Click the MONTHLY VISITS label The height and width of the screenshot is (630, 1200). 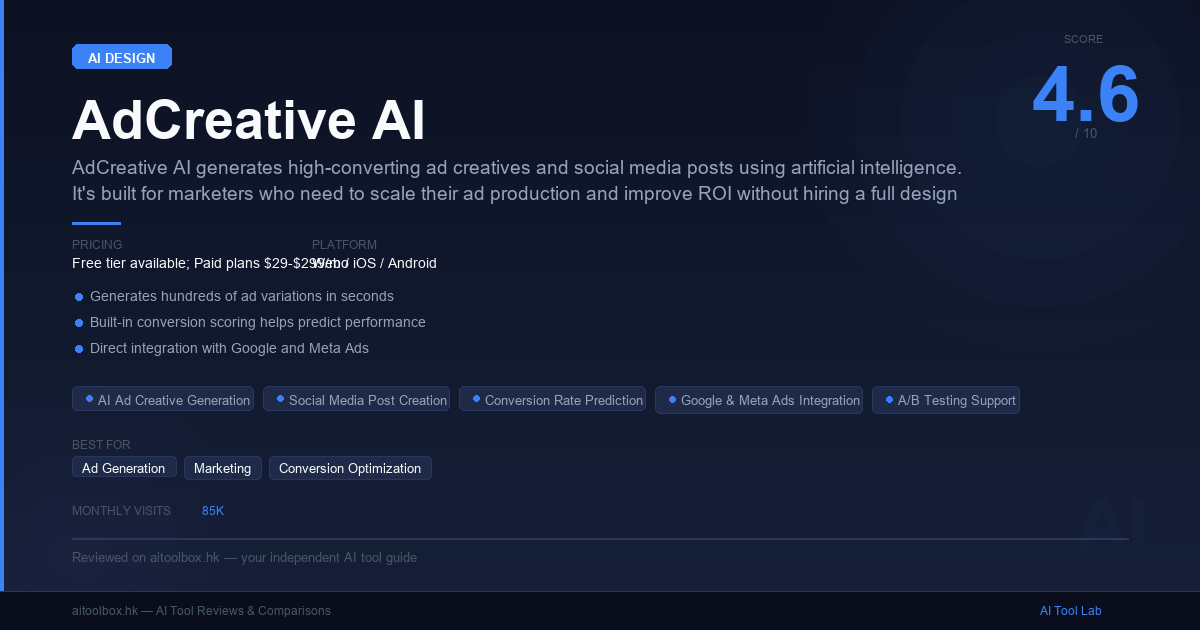click(121, 511)
